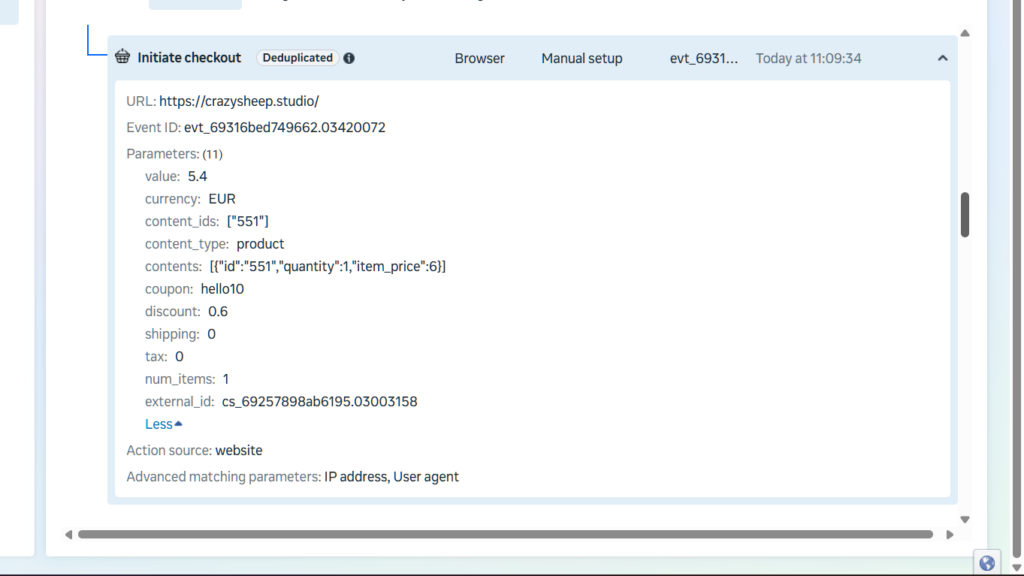1024x576 pixels.
Task: Click the external_id value cs_69257898ab6195
Action: [319, 401]
